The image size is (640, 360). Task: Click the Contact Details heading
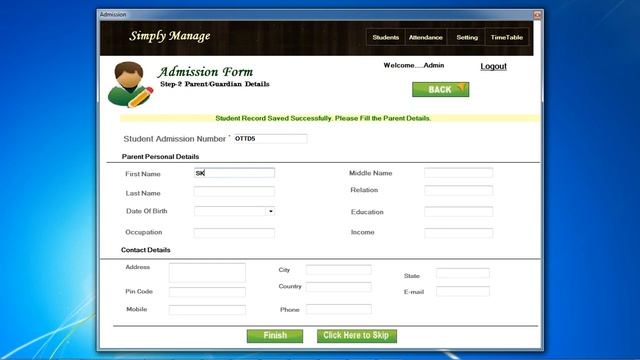point(146,250)
